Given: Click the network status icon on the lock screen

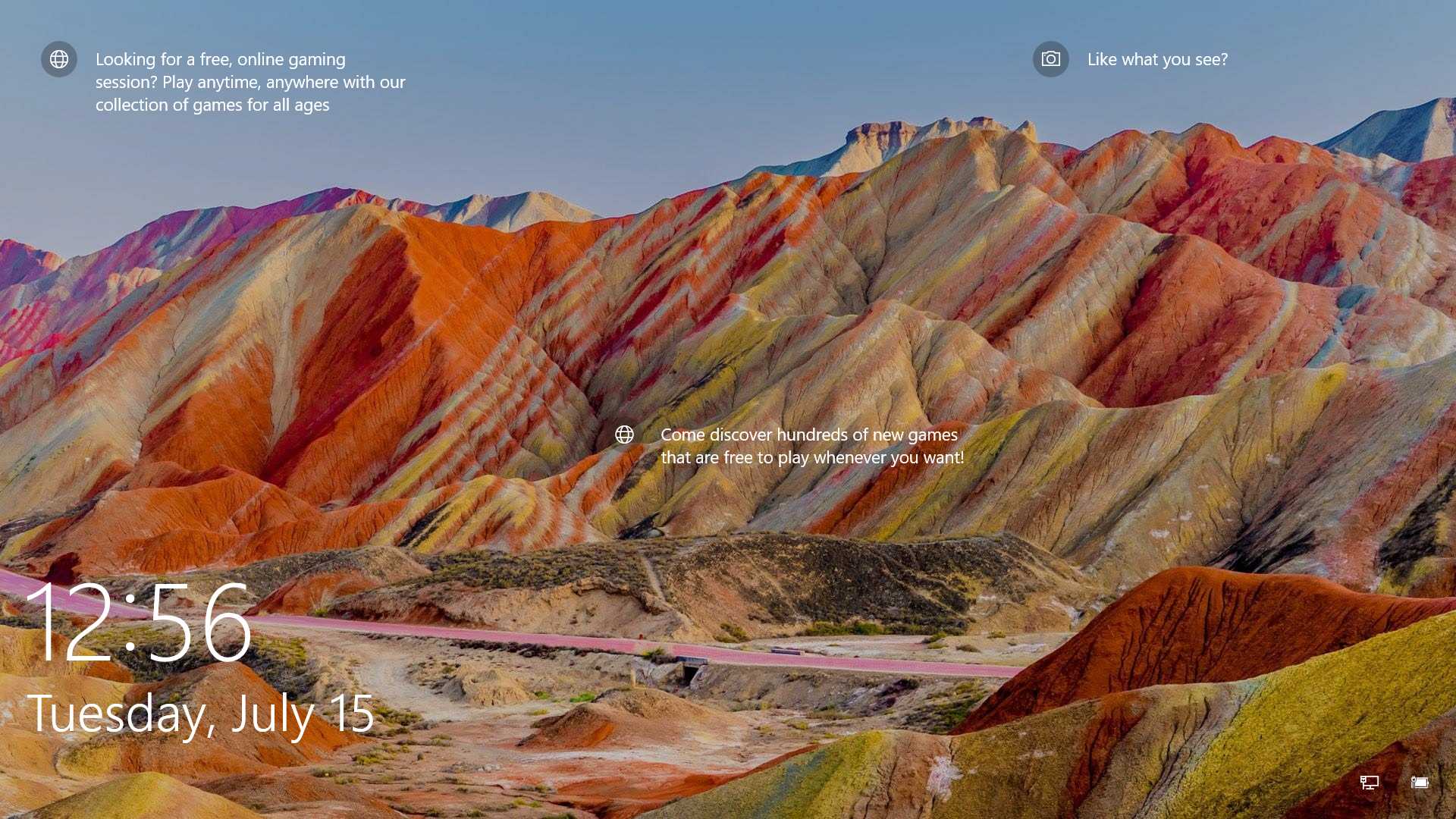Looking at the screenshot, I should point(1369,782).
